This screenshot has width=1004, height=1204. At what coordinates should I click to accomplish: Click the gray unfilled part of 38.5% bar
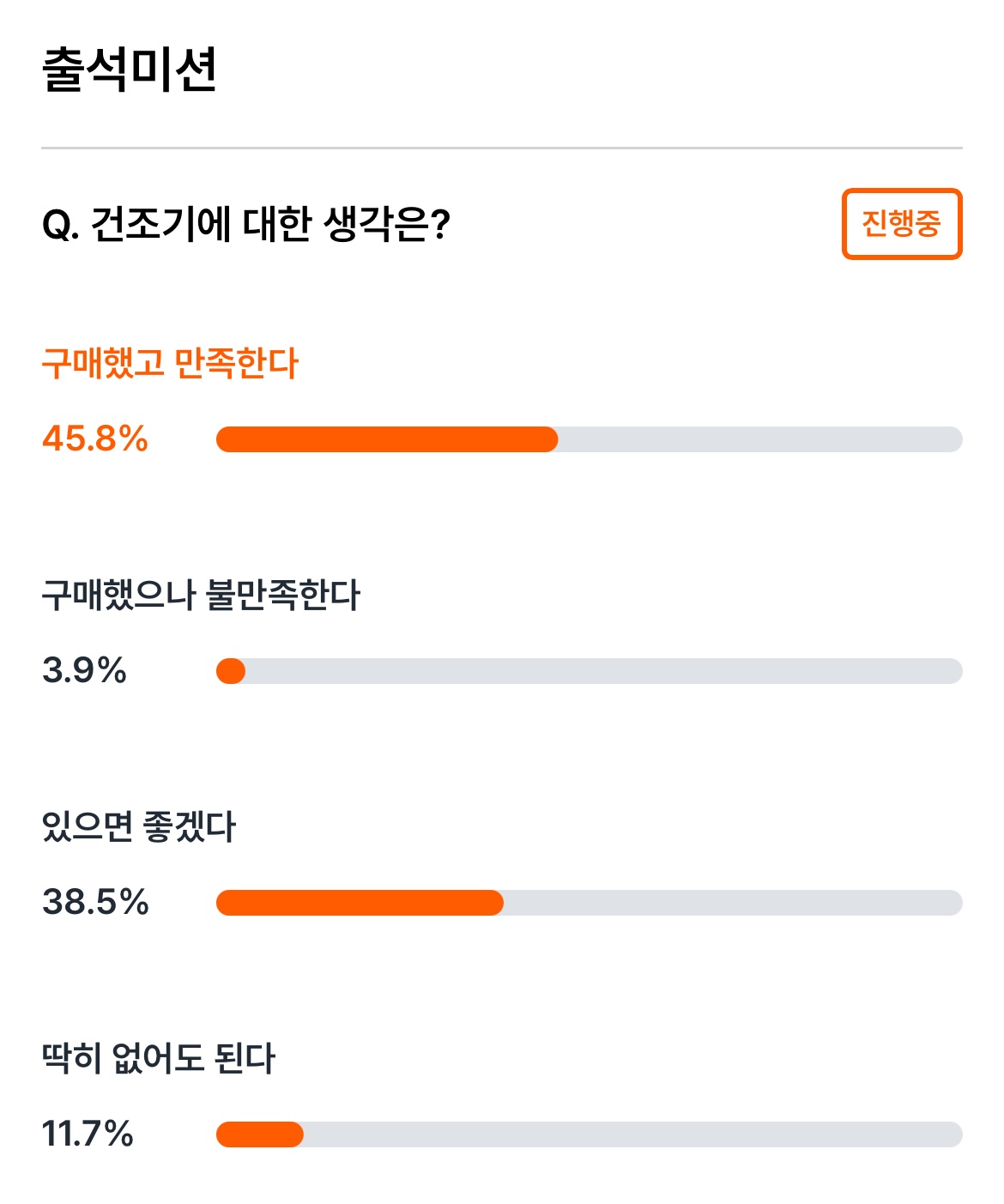click(x=733, y=903)
